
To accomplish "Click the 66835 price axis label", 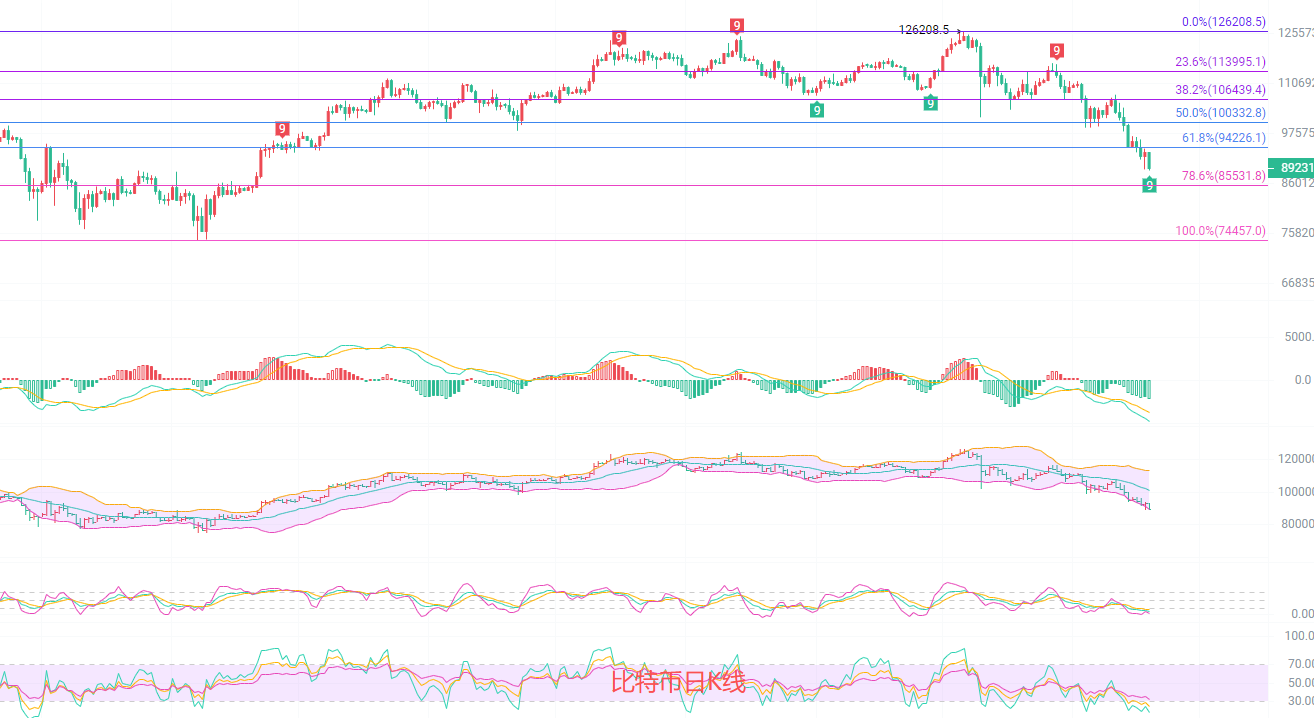I will pos(1296,283).
